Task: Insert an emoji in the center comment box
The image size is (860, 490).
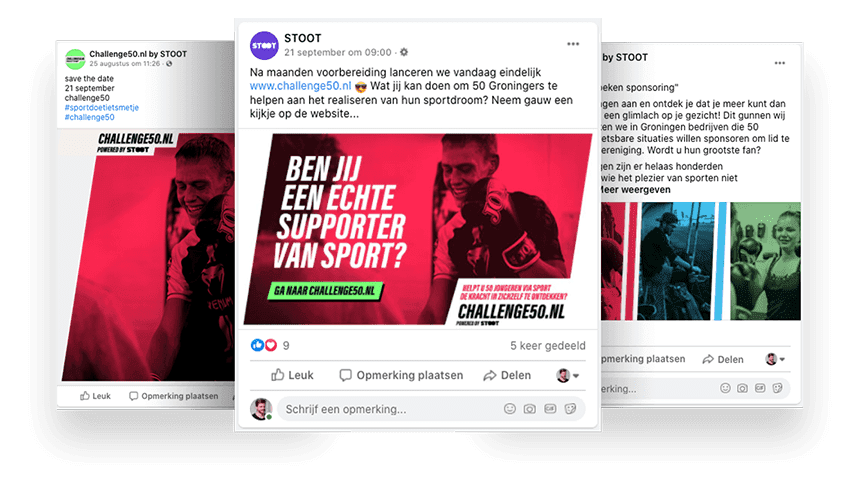Action: (510, 409)
